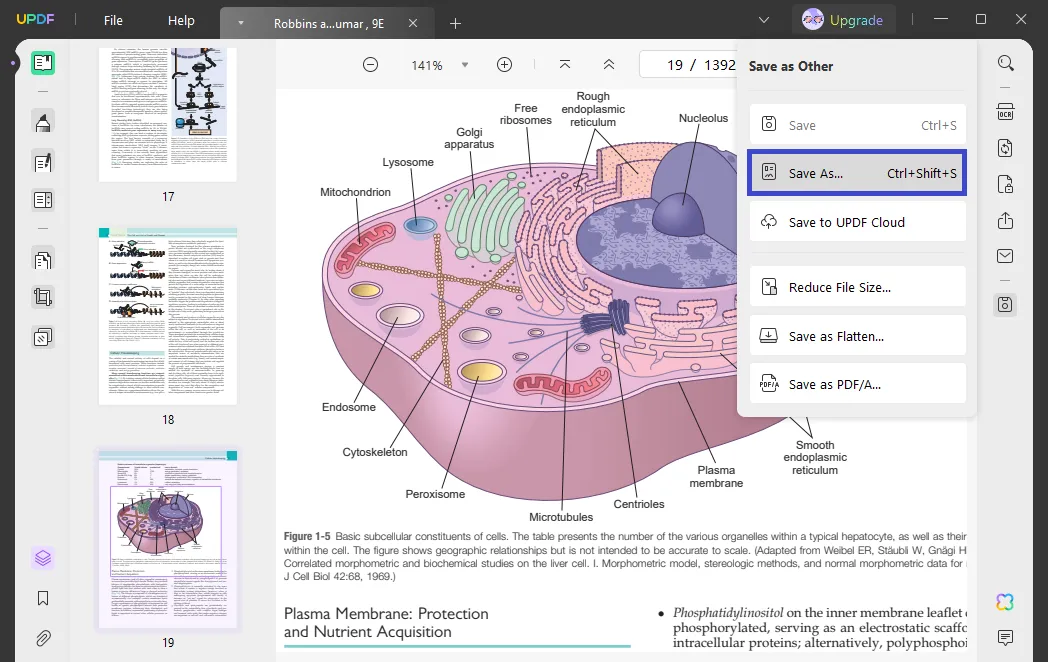The image size is (1048, 662).
Task: Select the OCR tool
Action: tap(1005, 111)
